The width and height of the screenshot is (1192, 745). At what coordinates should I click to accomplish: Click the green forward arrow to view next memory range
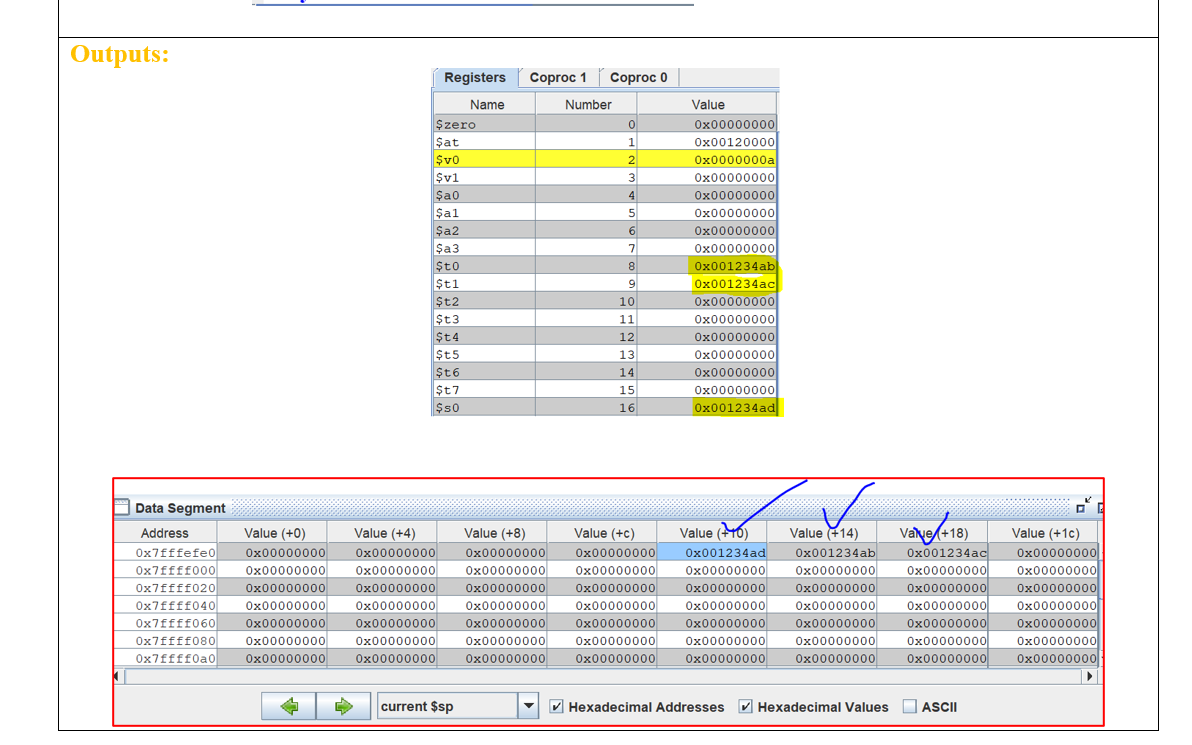pyautogui.click(x=343, y=706)
